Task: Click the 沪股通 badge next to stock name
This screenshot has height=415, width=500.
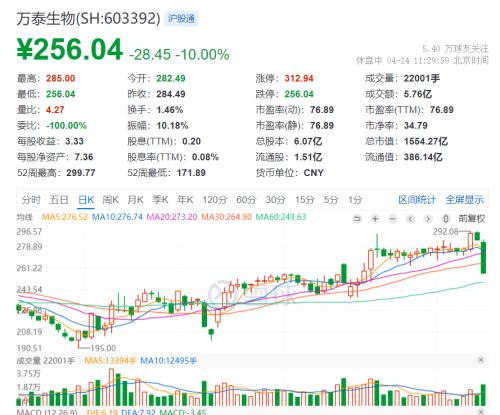Action: pyautogui.click(x=181, y=18)
